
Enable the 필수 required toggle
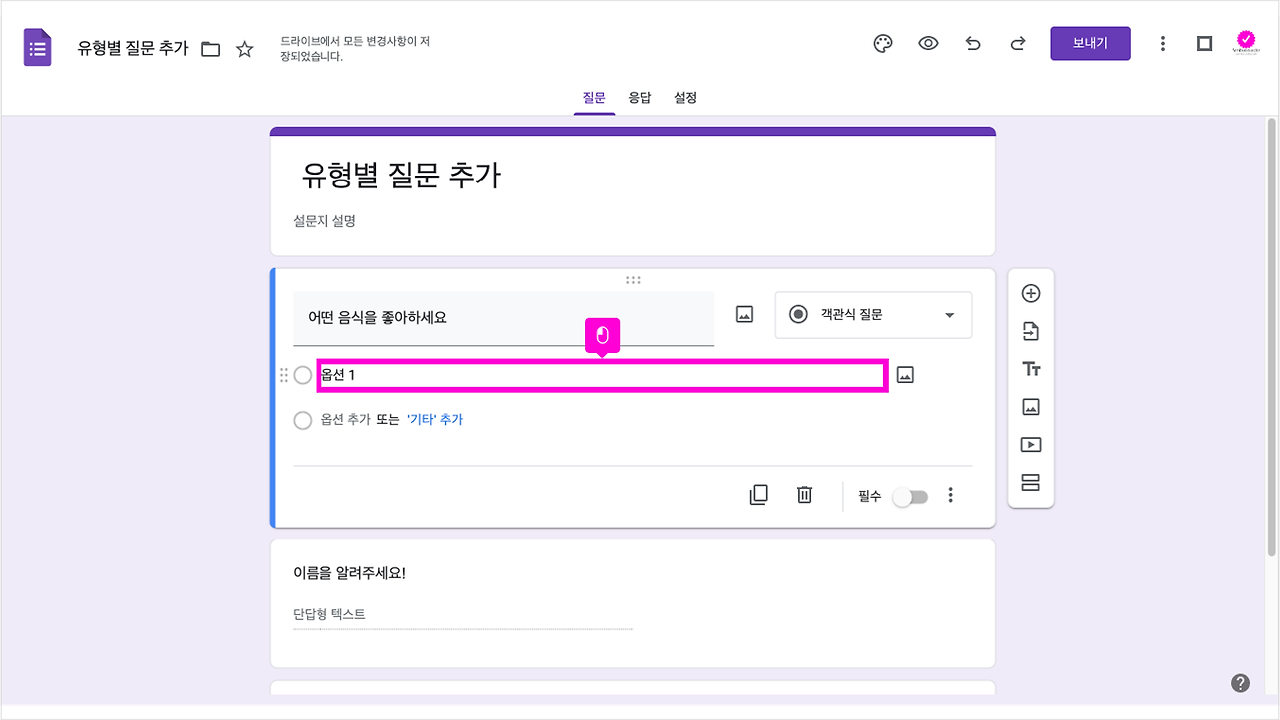[x=910, y=495]
